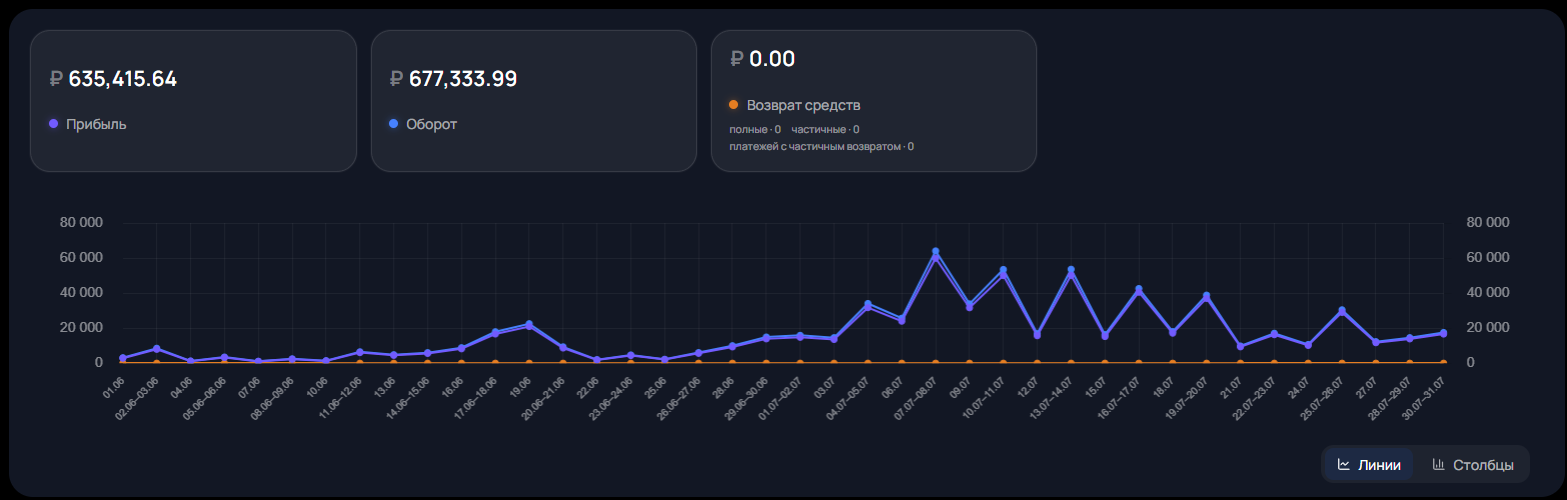
Task: Select the turnover amount 677,333.99
Action: (463, 79)
